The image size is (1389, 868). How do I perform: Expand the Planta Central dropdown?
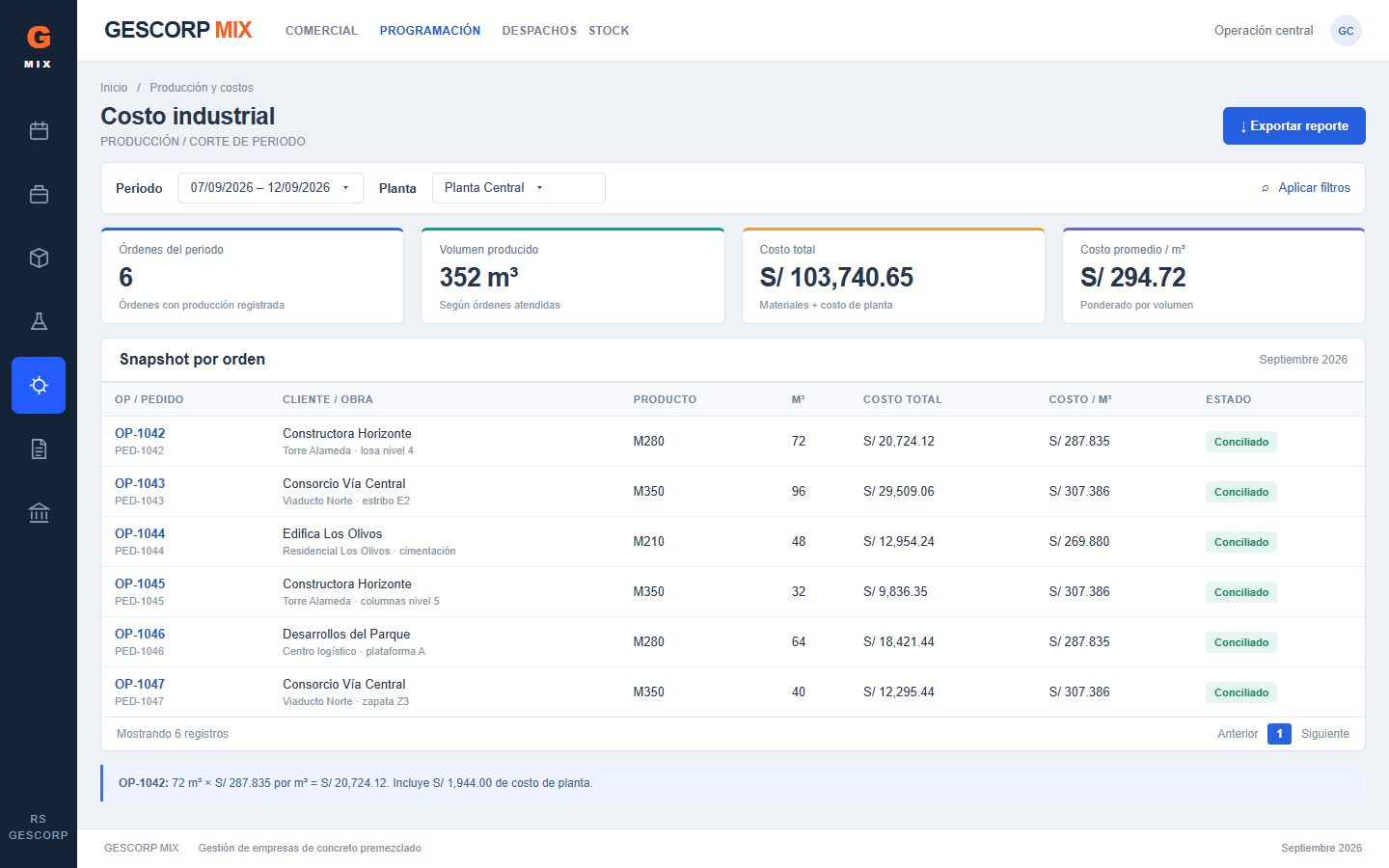tap(519, 188)
